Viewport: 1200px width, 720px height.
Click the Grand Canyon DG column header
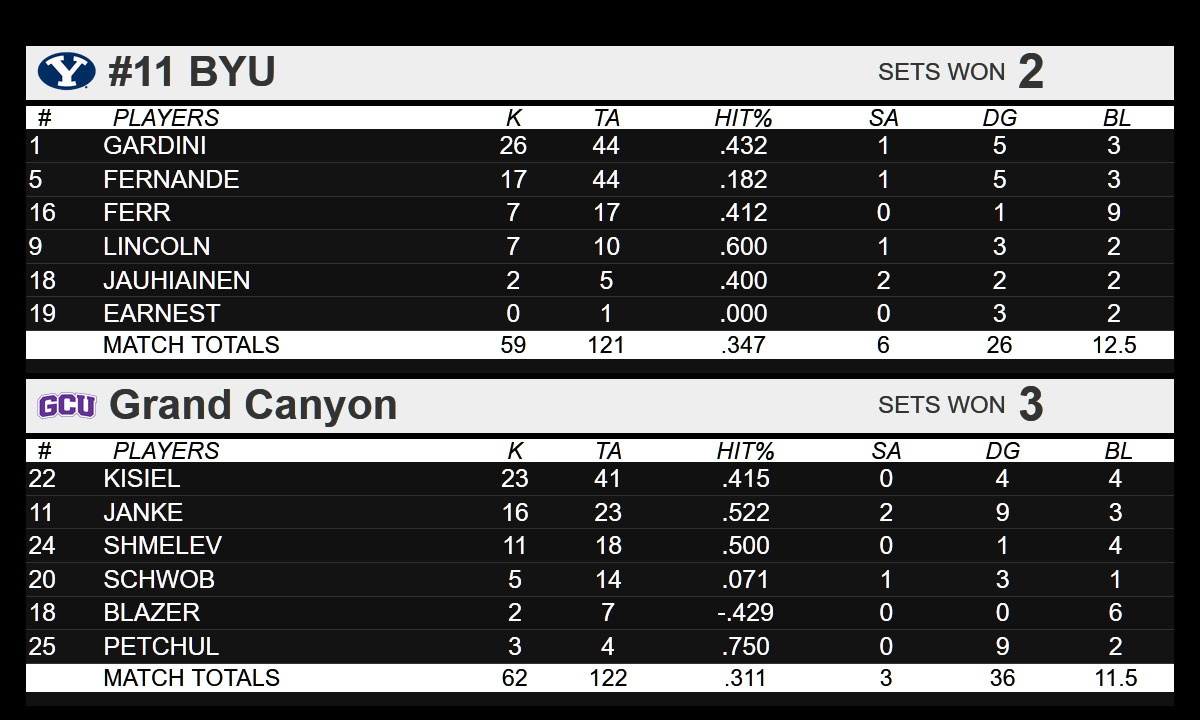(1002, 451)
